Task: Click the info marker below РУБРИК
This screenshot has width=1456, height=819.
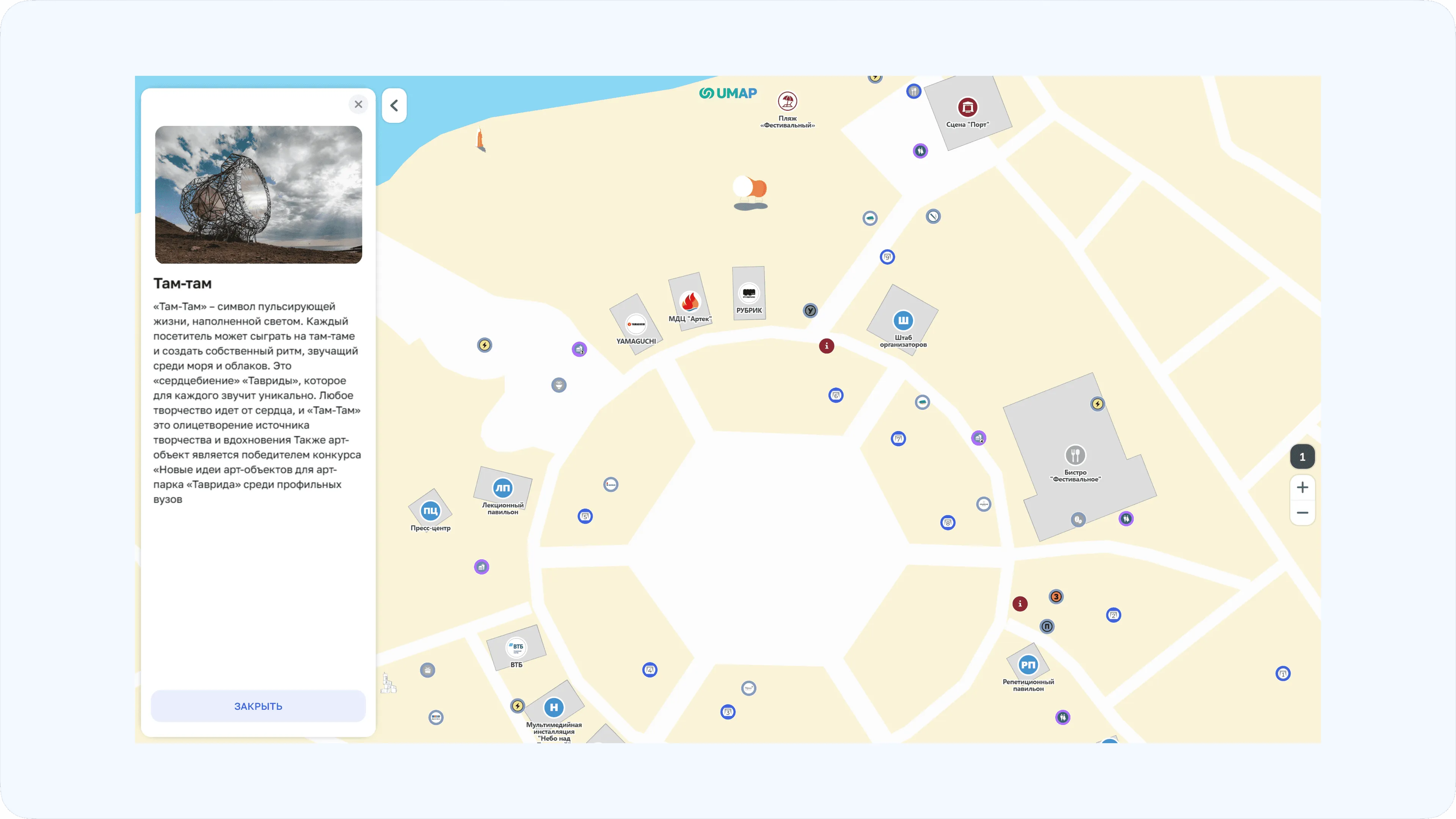Action: (826, 346)
